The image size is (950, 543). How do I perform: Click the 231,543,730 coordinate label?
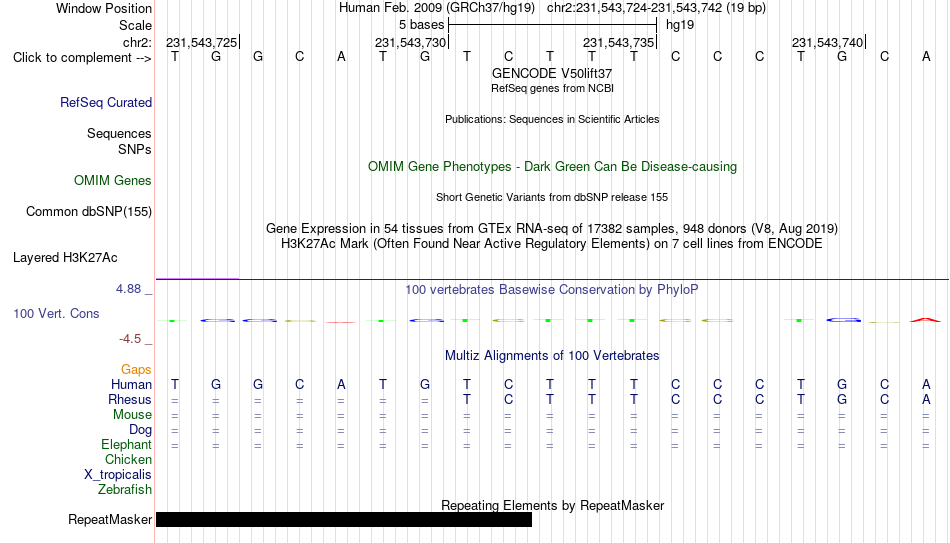pos(410,42)
